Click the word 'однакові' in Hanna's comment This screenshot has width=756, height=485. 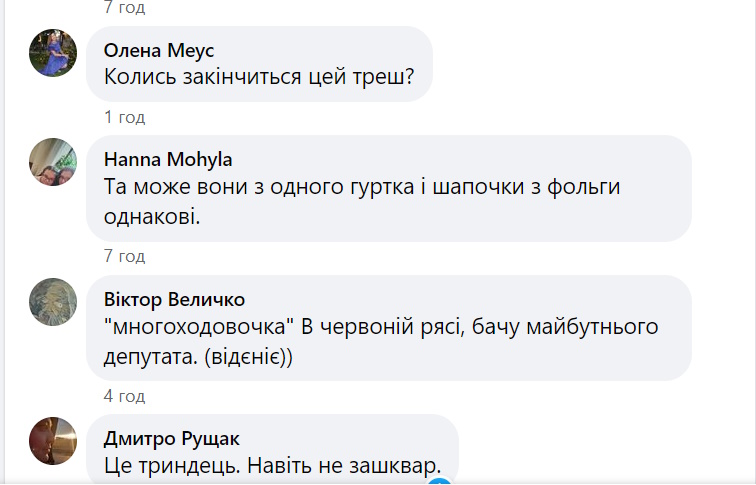[152, 214]
